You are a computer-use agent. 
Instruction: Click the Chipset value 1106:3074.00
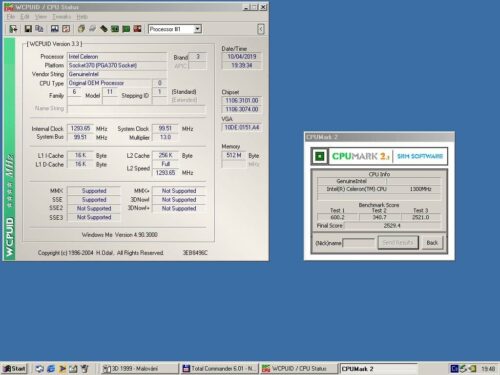[x=242, y=109]
